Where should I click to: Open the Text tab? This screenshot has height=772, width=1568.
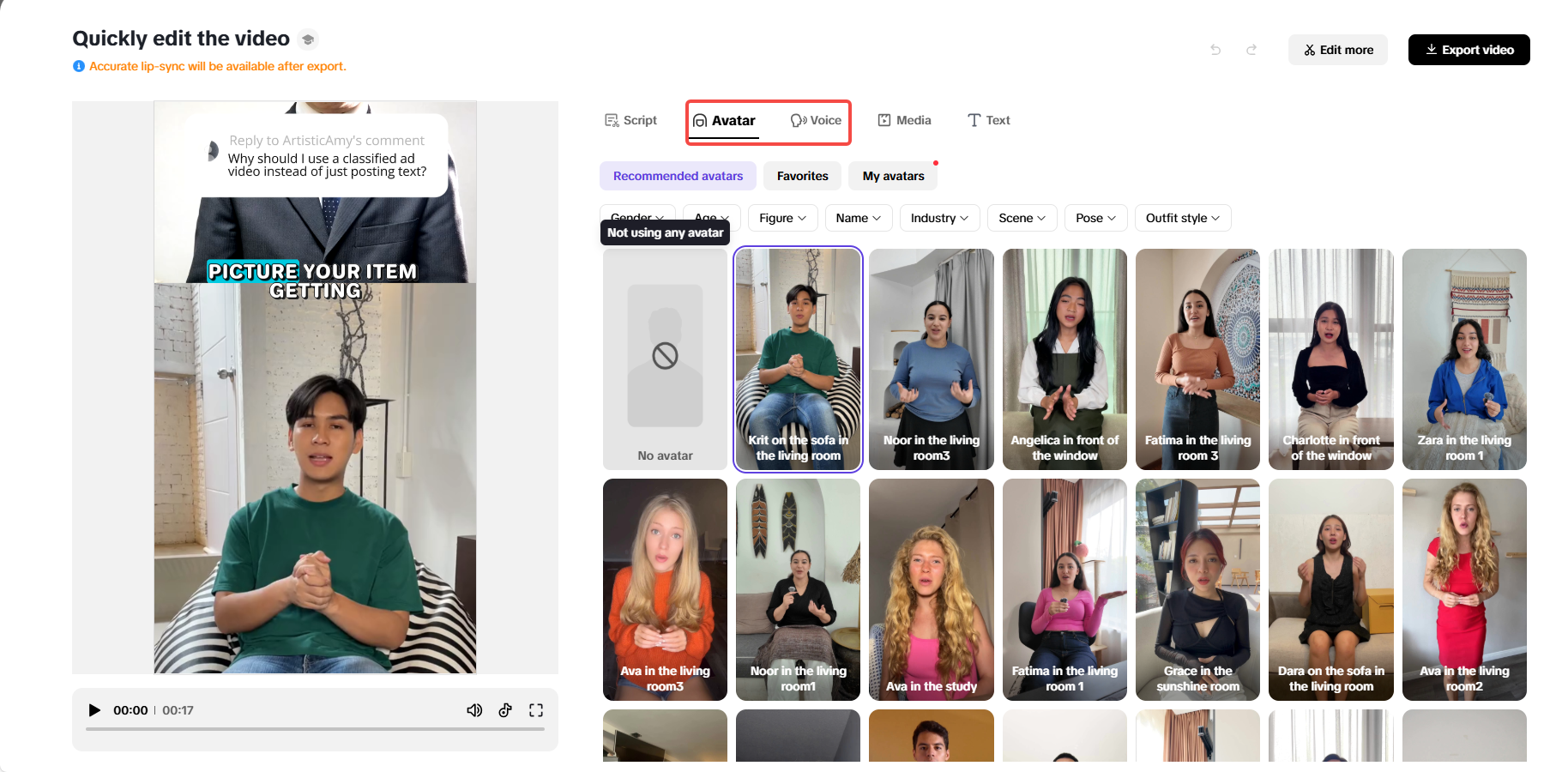tap(988, 120)
